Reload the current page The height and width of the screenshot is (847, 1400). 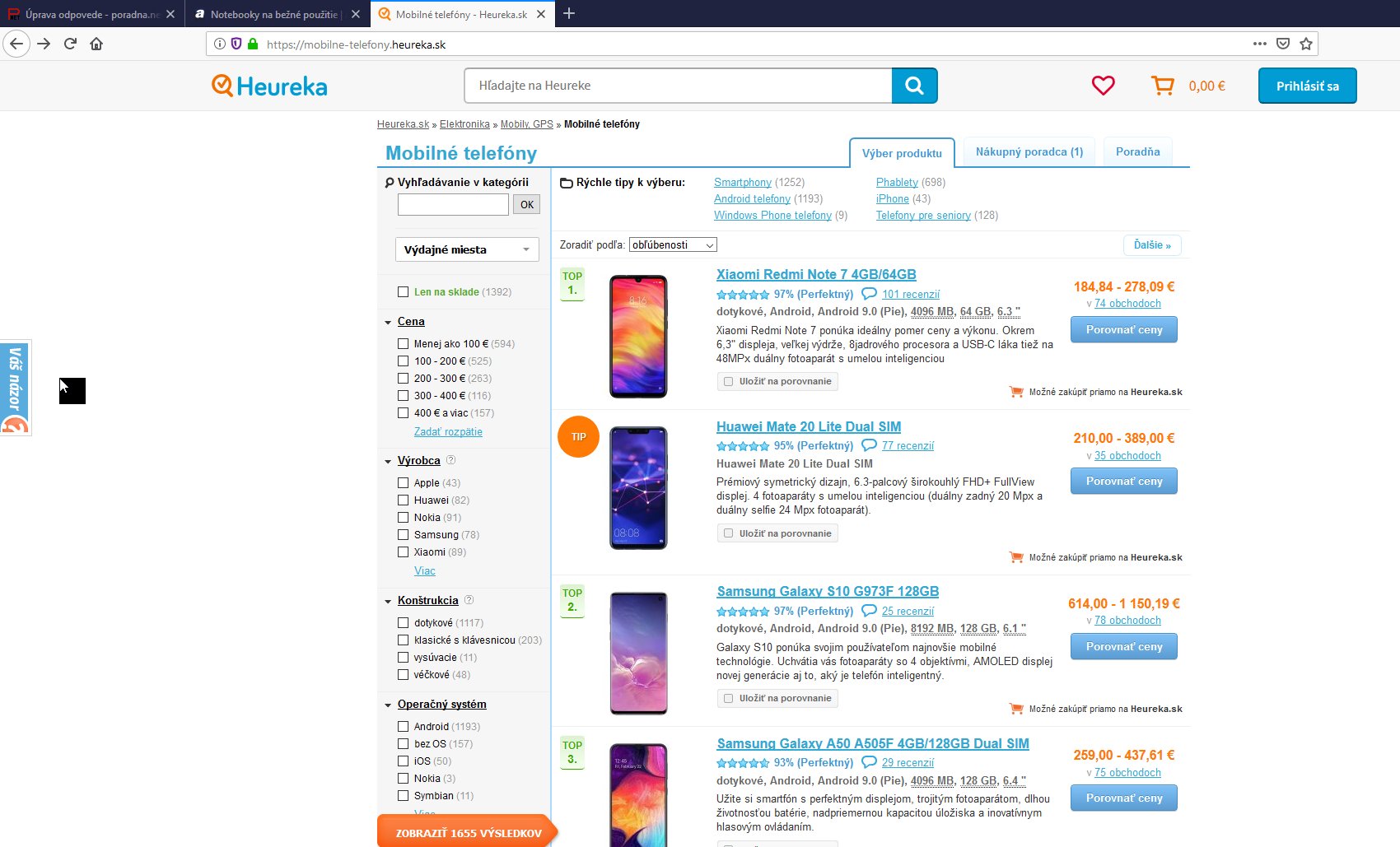pos(70,44)
